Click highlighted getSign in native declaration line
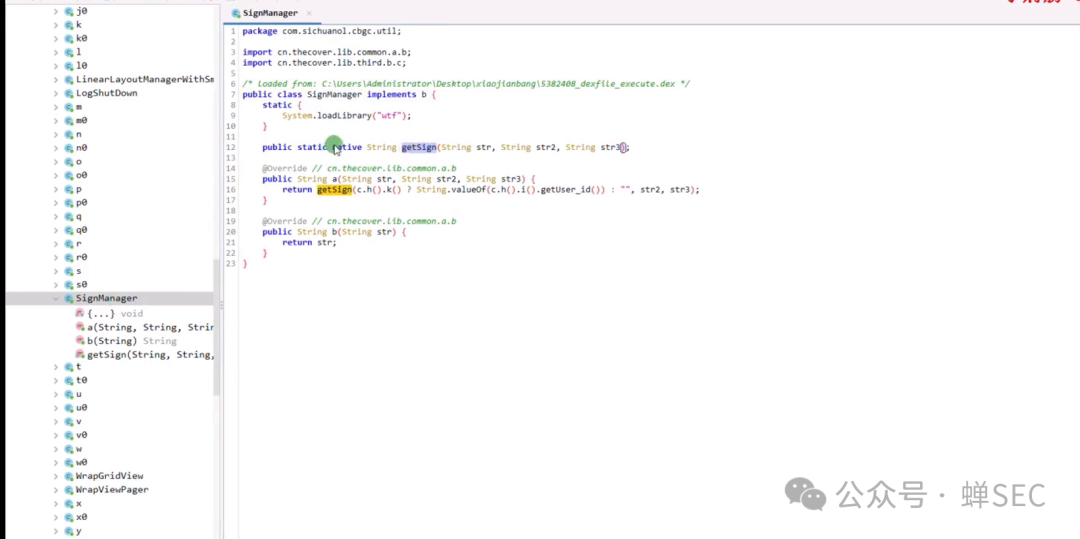 coord(419,147)
